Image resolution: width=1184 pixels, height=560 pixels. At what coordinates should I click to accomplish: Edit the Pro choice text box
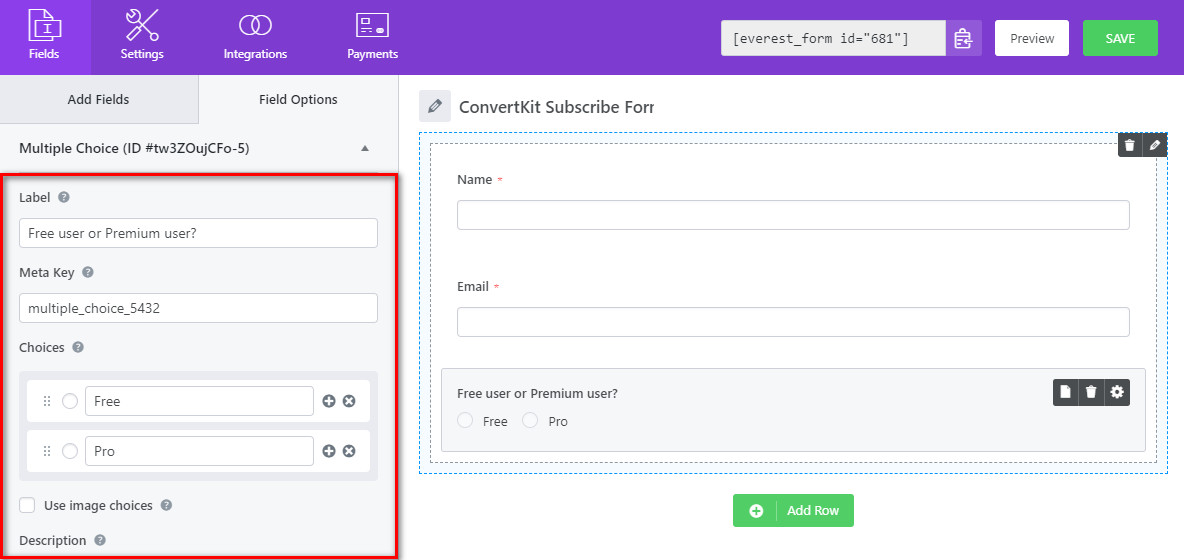tap(199, 451)
